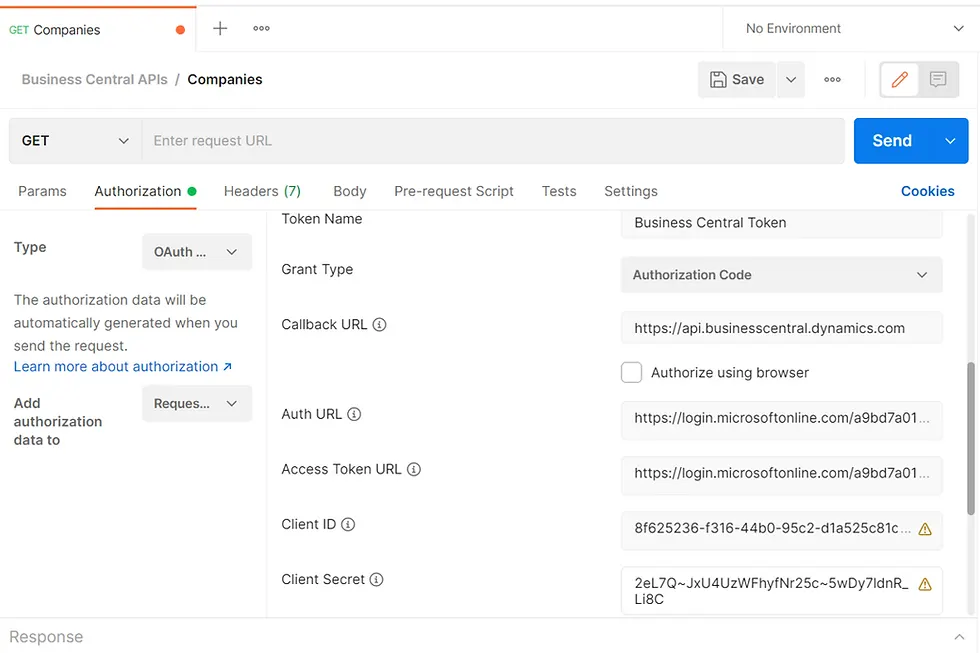Image resolution: width=980 pixels, height=653 pixels.
Task: Click warning icon in Client ID field
Action: 925,529
